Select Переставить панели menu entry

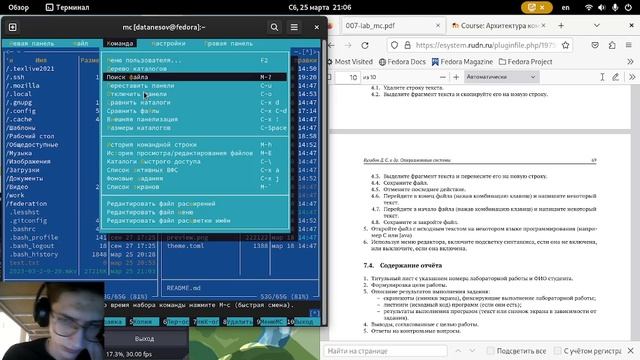tap(194, 86)
